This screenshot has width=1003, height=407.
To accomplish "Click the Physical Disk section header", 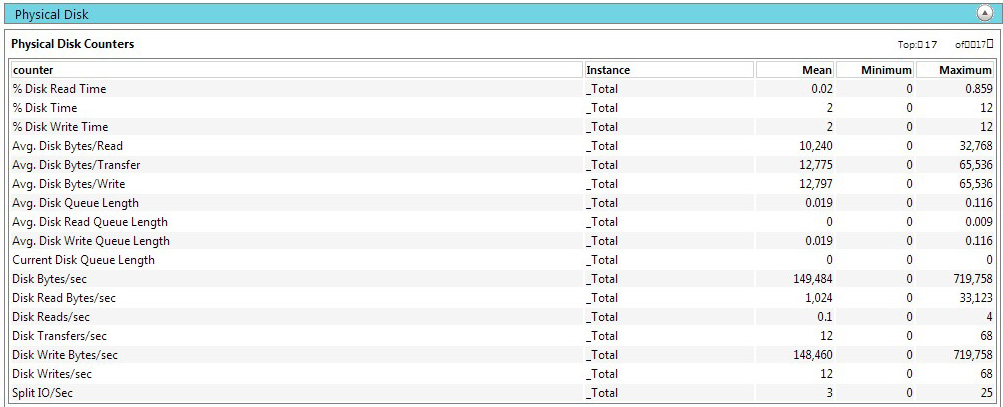I will 502,13.
